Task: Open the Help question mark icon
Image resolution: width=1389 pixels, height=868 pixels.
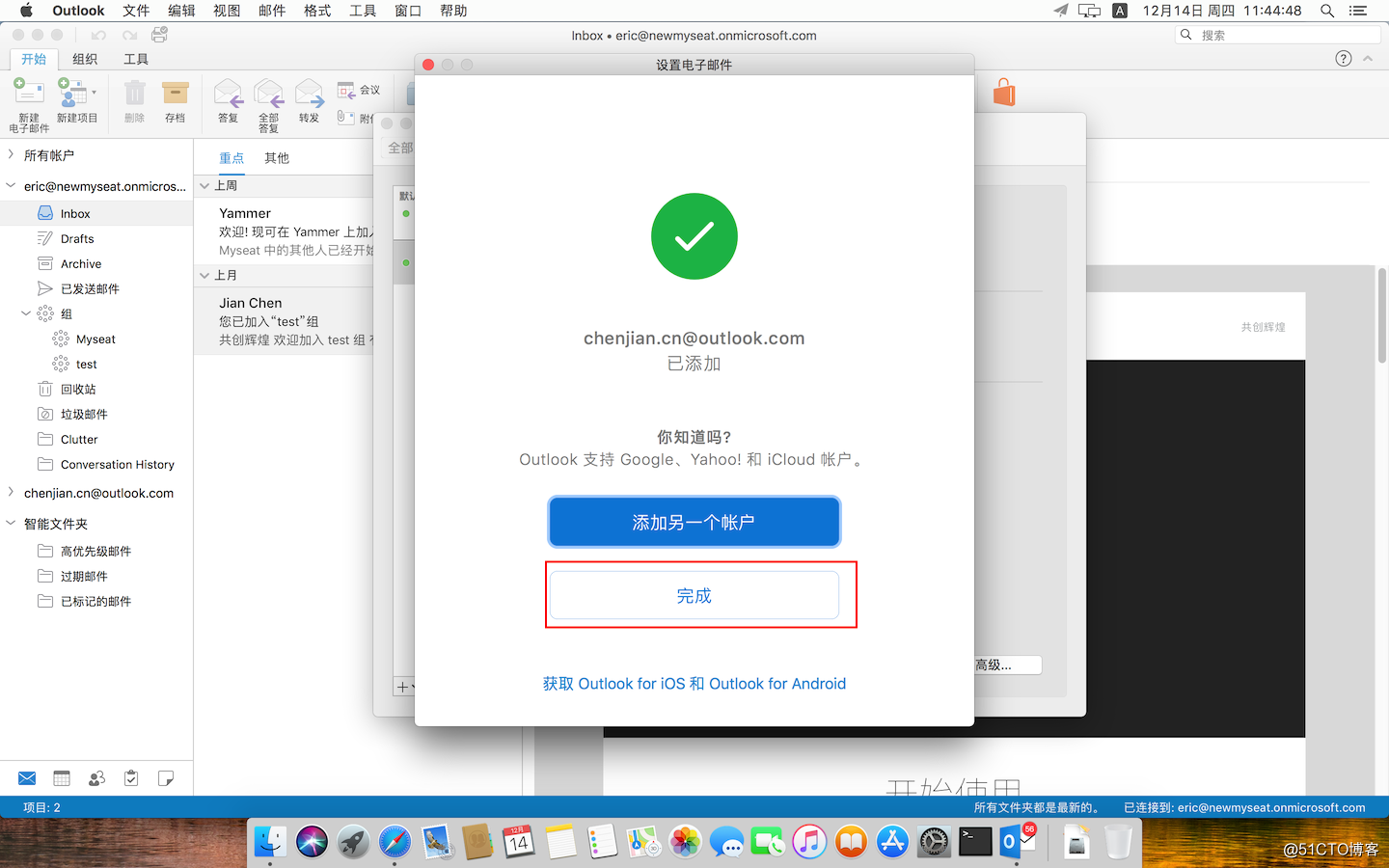Action: click(1344, 59)
